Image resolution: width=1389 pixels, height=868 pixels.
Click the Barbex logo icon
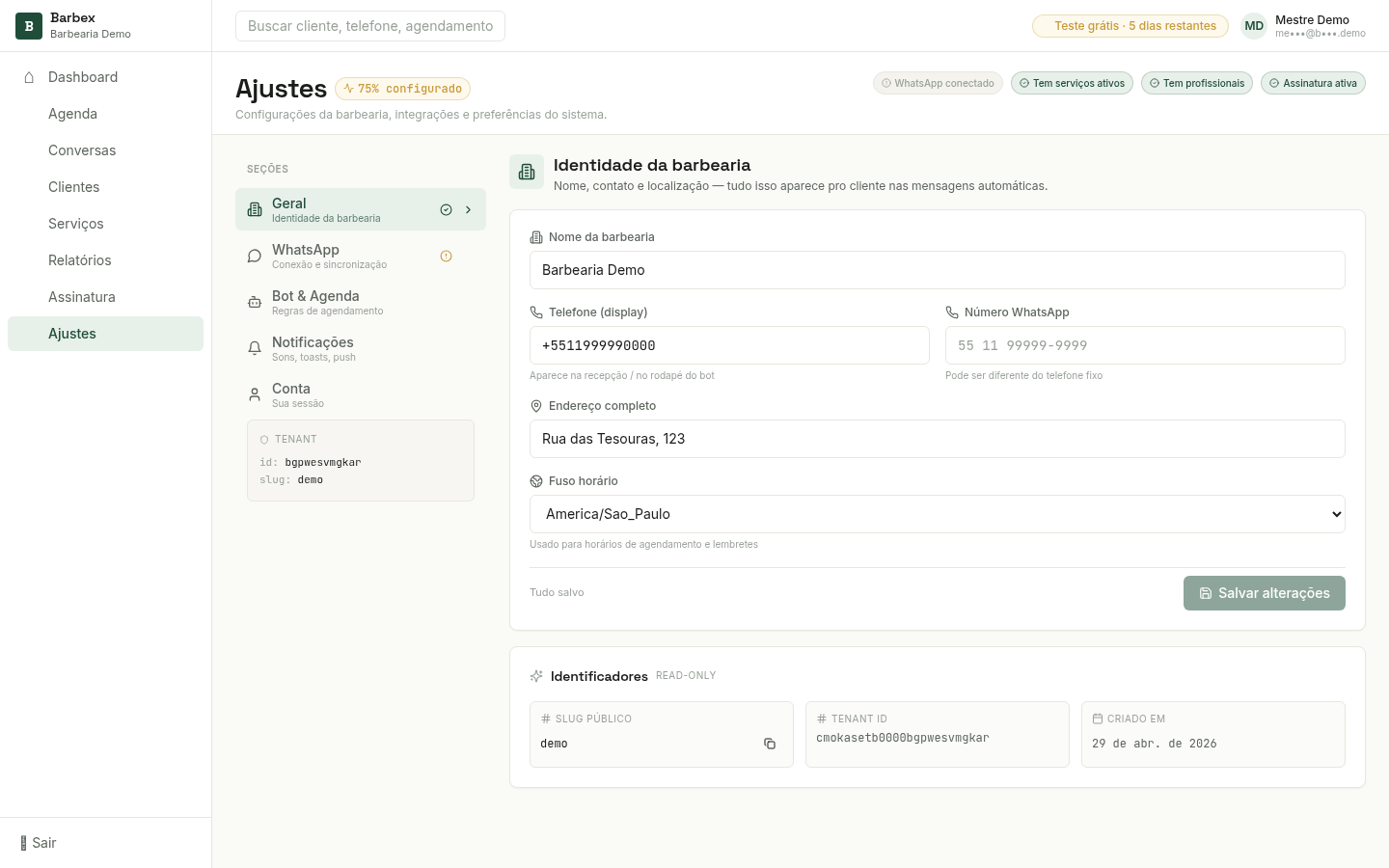pos(29,26)
